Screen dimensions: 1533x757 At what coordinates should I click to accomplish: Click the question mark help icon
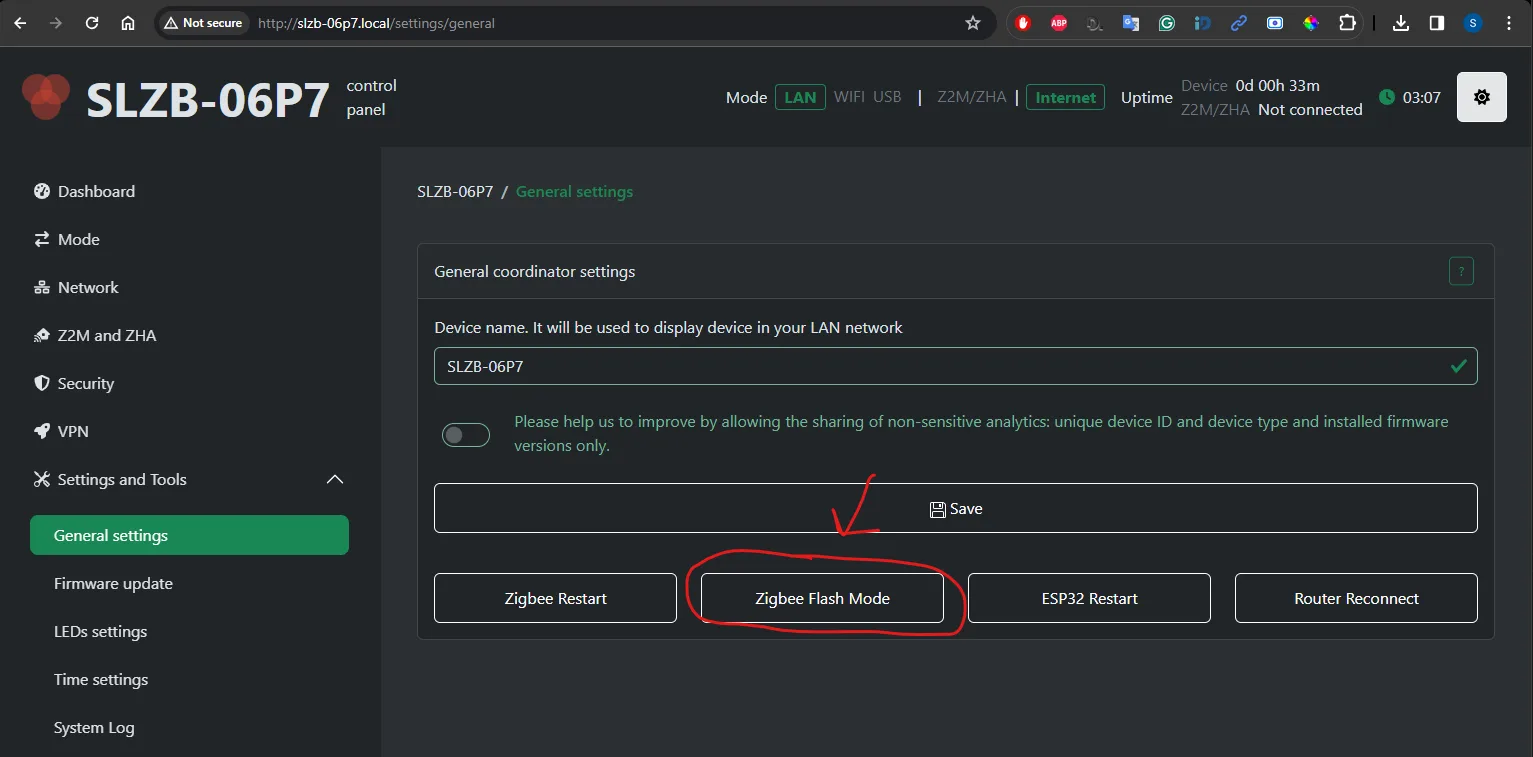tap(1461, 271)
